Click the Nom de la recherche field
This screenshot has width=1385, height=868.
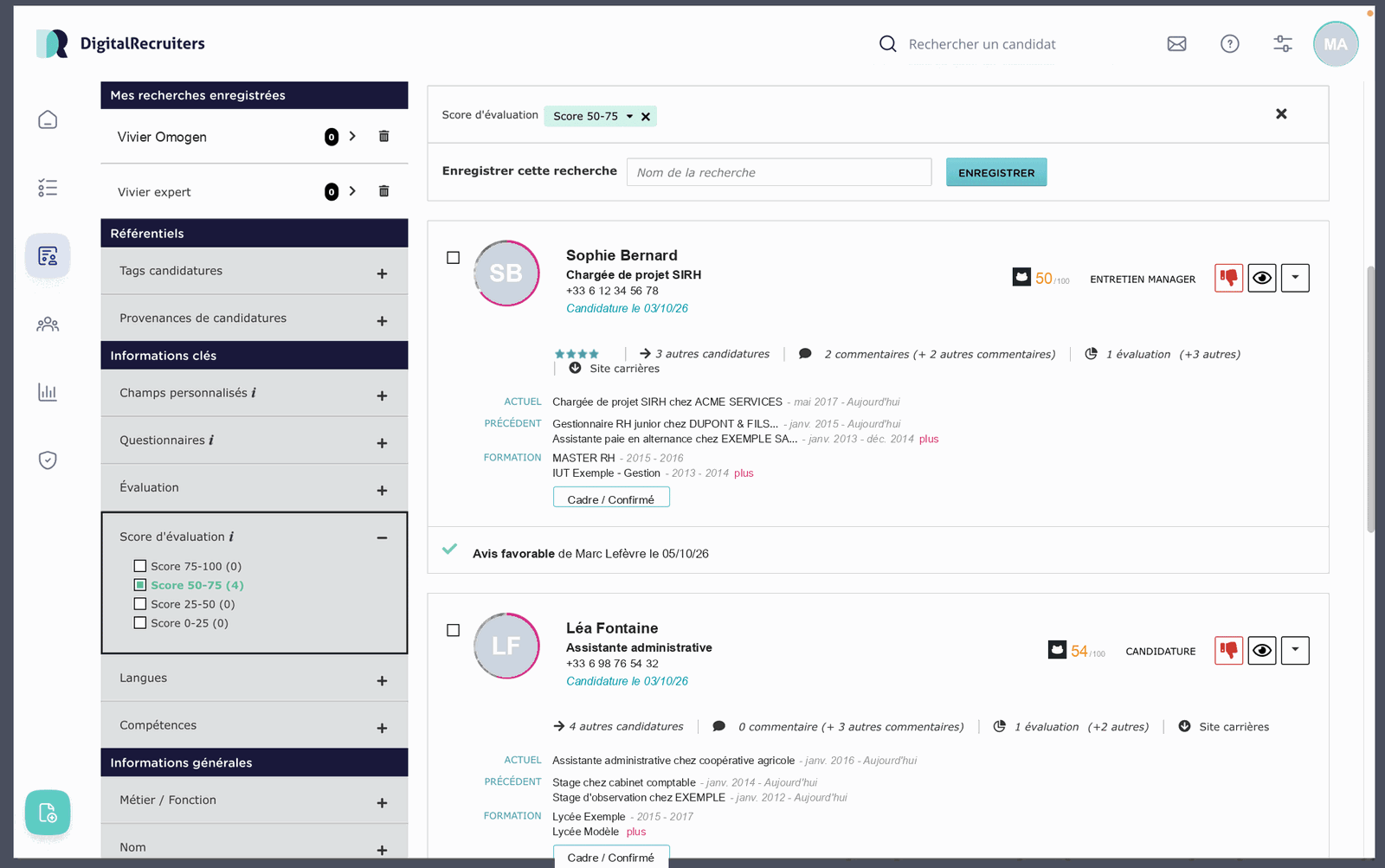point(779,172)
